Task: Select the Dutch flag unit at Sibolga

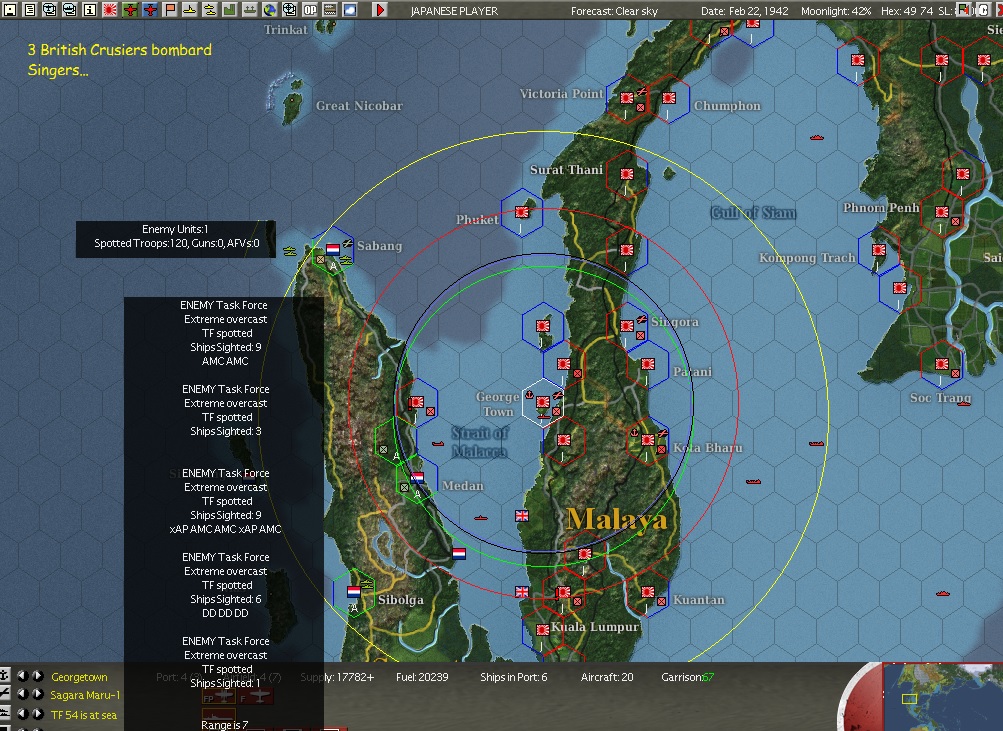Action: (354, 592)
